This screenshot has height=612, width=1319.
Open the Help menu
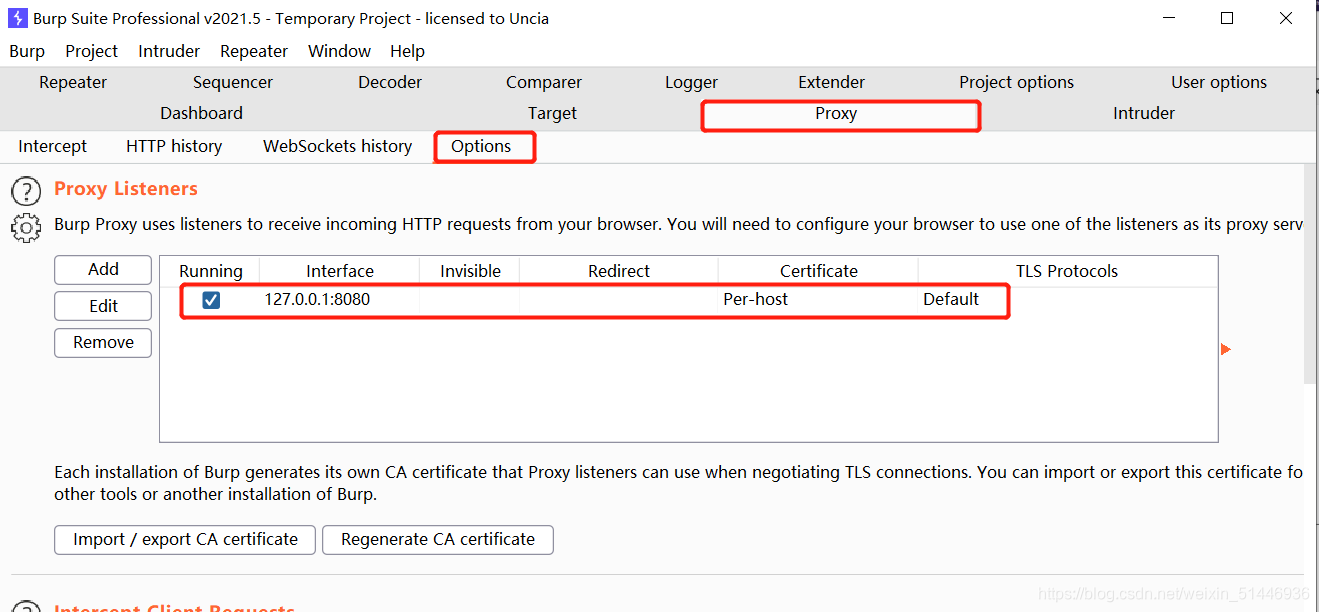coord(407,51)
